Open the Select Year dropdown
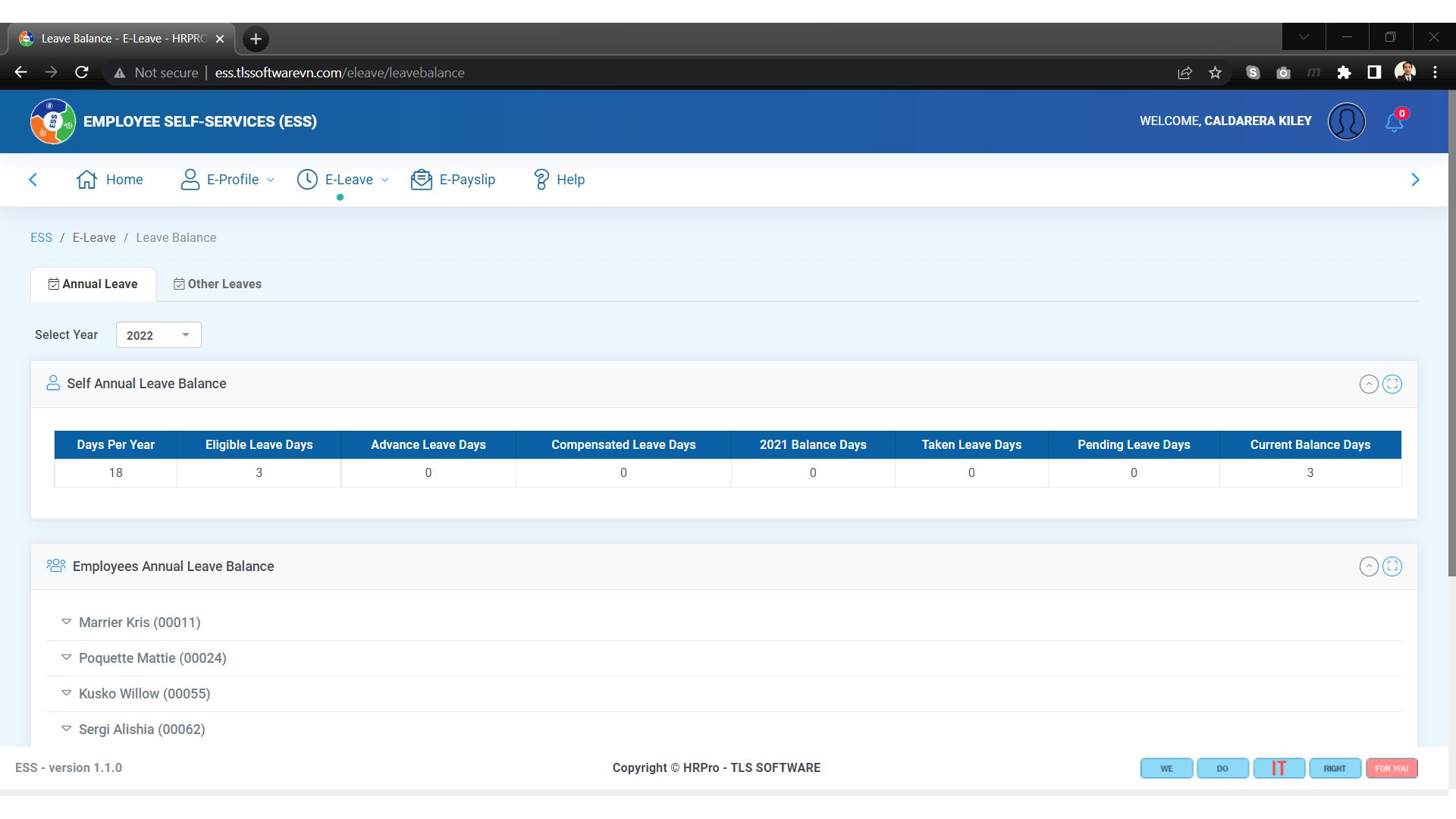 coord(158,335)
